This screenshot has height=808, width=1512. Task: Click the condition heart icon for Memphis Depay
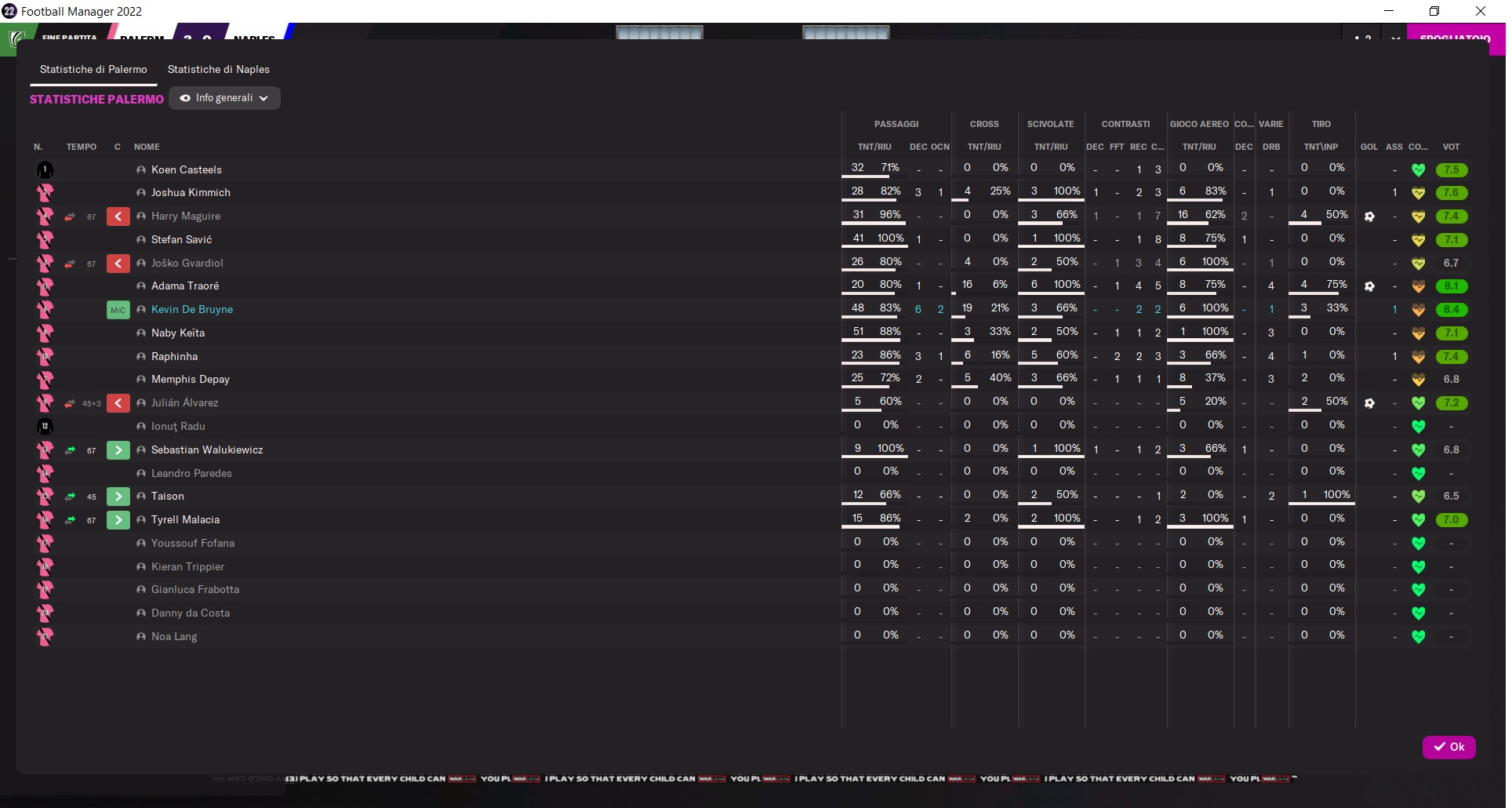click(x=1418, y=380)
